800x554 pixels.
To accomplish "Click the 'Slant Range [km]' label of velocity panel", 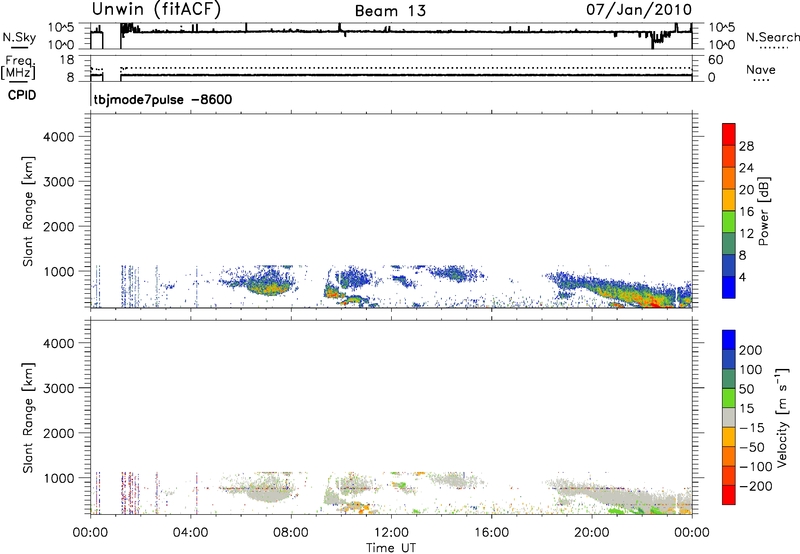I will pos(28,418).
